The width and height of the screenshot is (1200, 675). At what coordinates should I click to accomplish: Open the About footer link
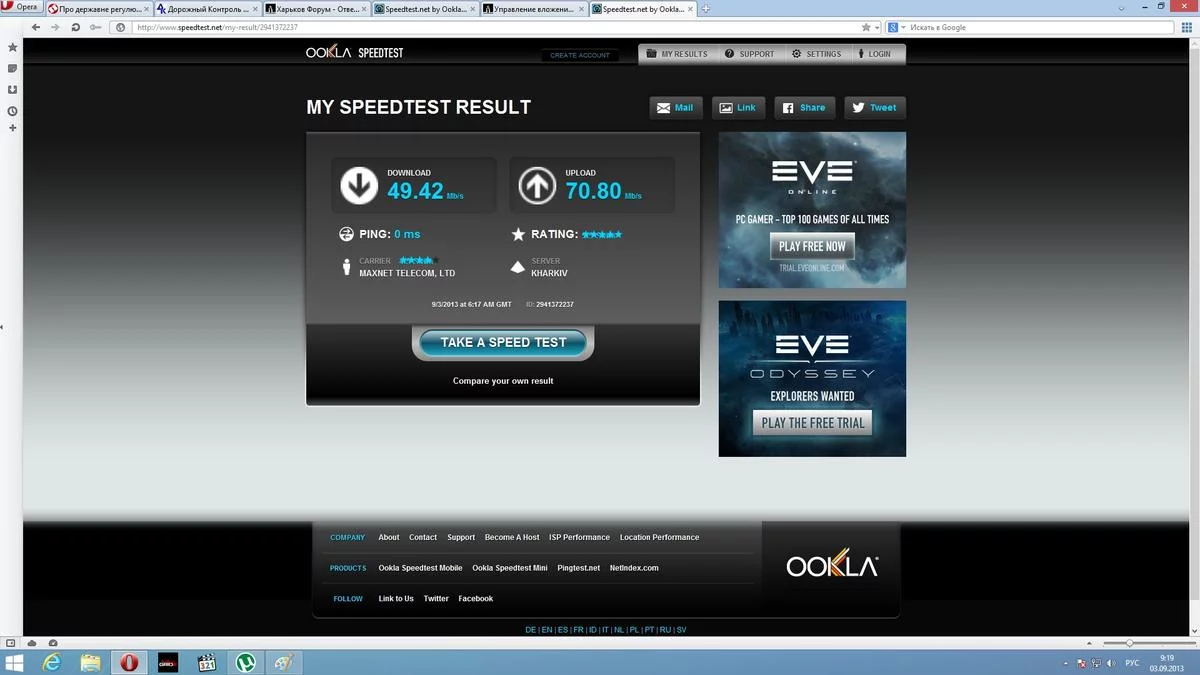(x=389, y=538)
